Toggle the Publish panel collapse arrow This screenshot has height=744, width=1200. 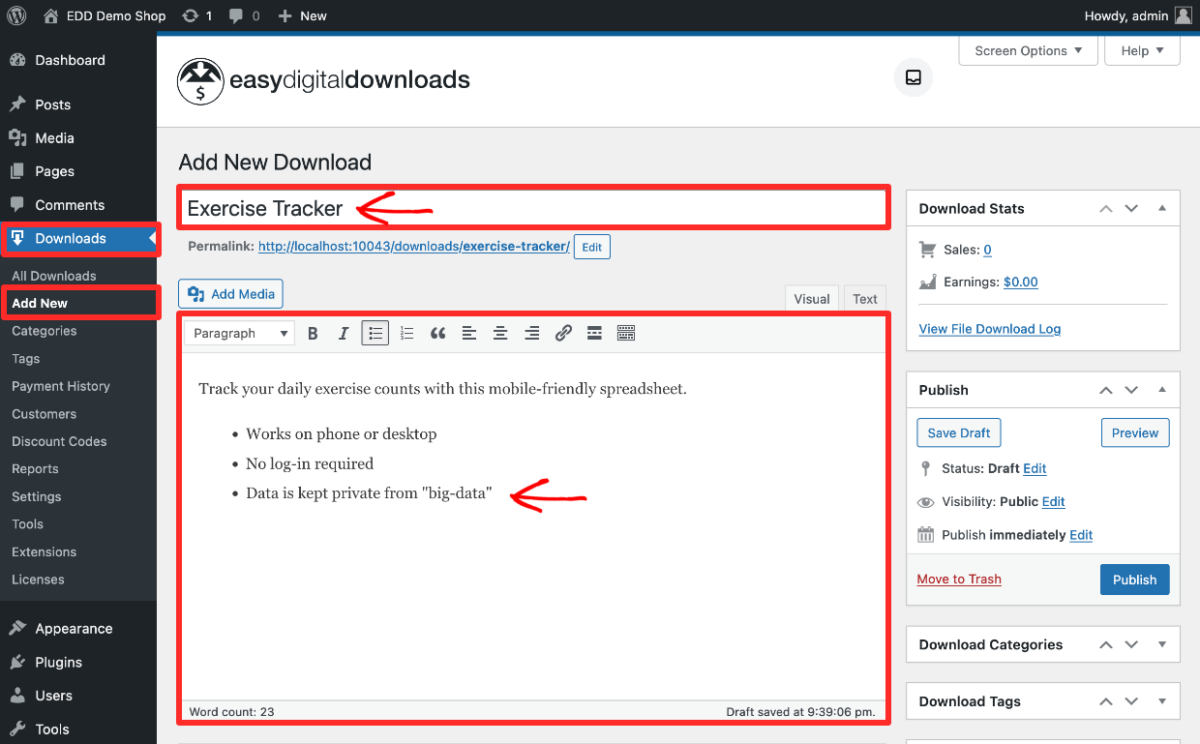1162,390
